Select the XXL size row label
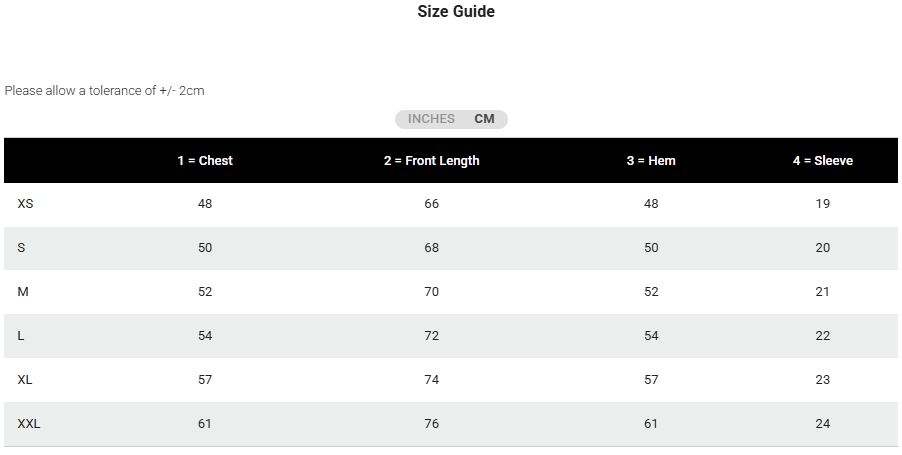902x455 pixels. pyautogui.click(x=29, y=424)
